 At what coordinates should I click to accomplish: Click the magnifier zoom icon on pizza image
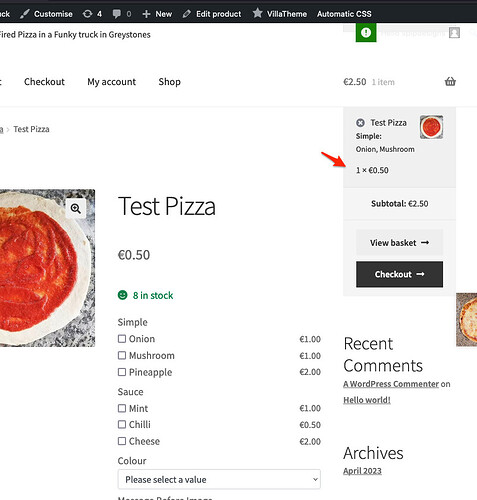(76, 209)
